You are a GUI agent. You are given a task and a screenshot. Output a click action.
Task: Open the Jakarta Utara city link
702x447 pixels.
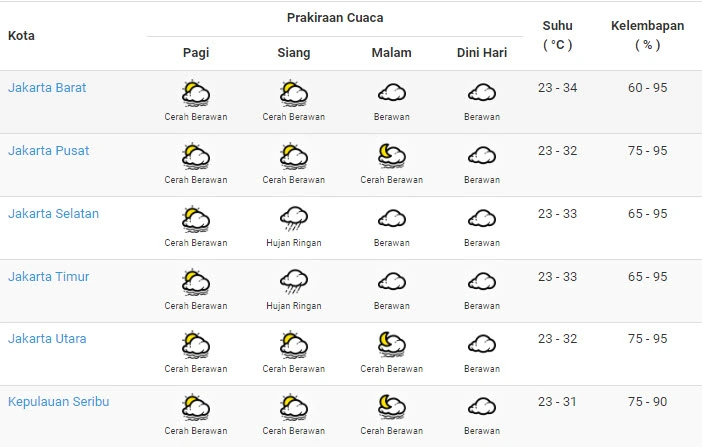tap(47, 339)
